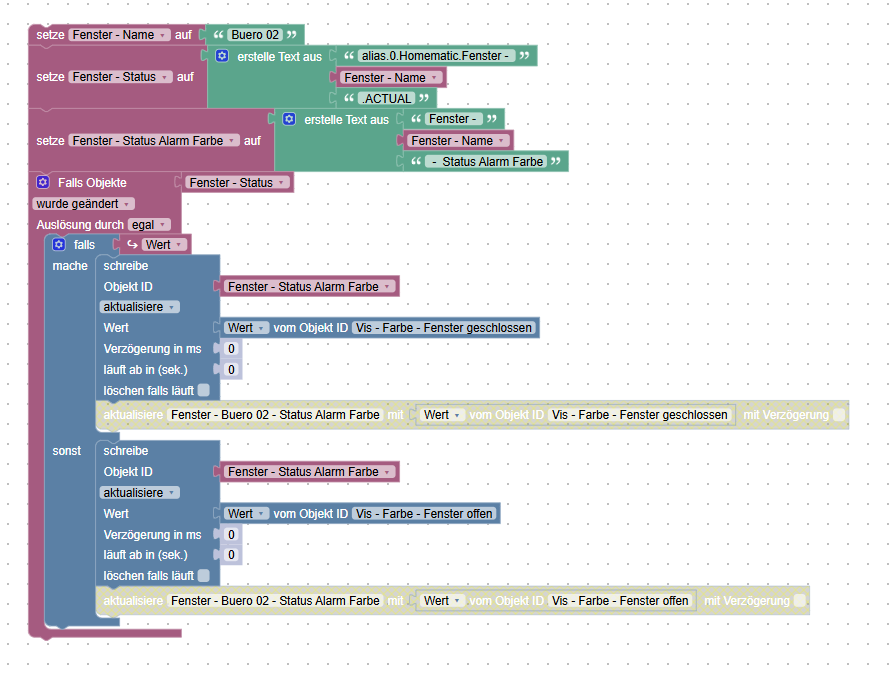Click gear icon on falls condition block
This screenshot has height=677, width=896.
pos(59,245)
